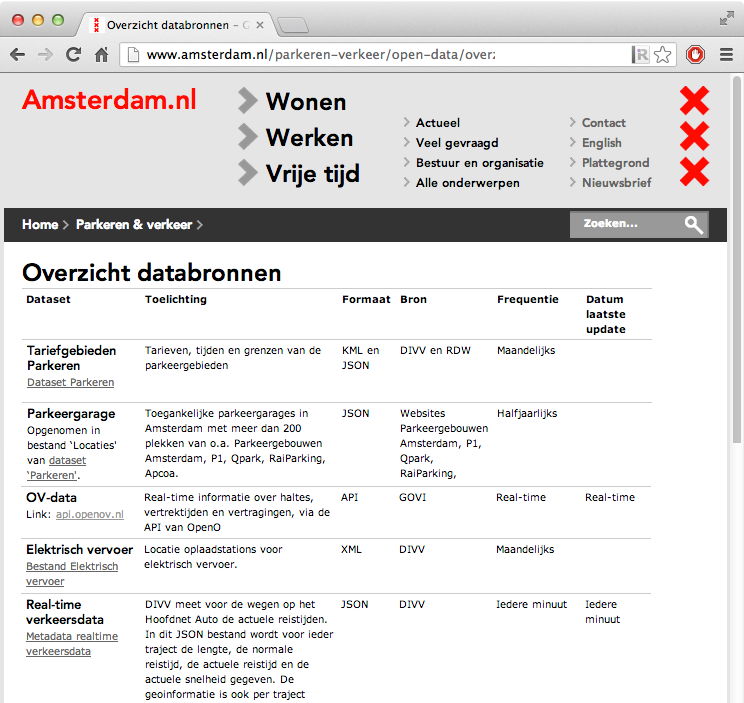This screenshot has height=703, width=744.
Task: Reload the page with refresh icon
Action: (x=74, y=55)
